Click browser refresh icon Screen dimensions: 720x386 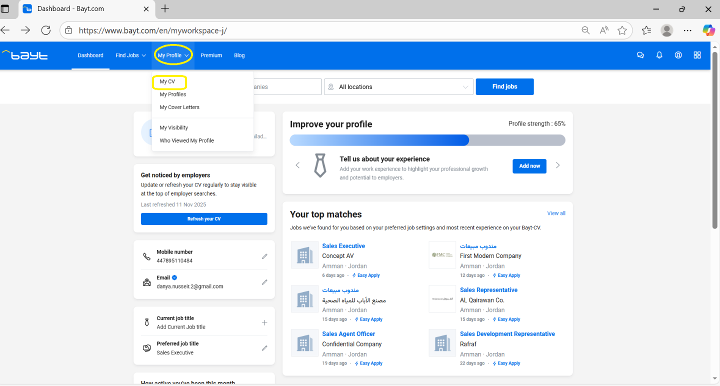tap(45, 30)
